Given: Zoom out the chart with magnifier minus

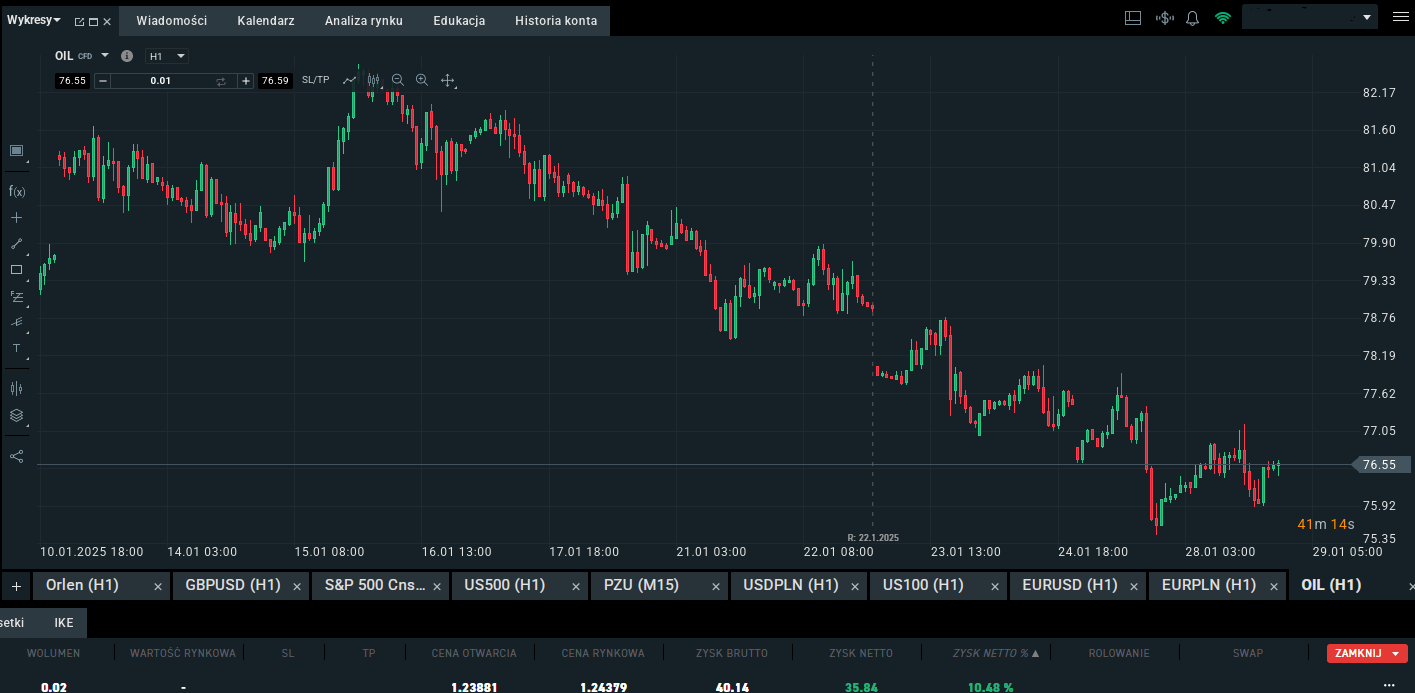Looking at the screenshot, I should (397, 80).
